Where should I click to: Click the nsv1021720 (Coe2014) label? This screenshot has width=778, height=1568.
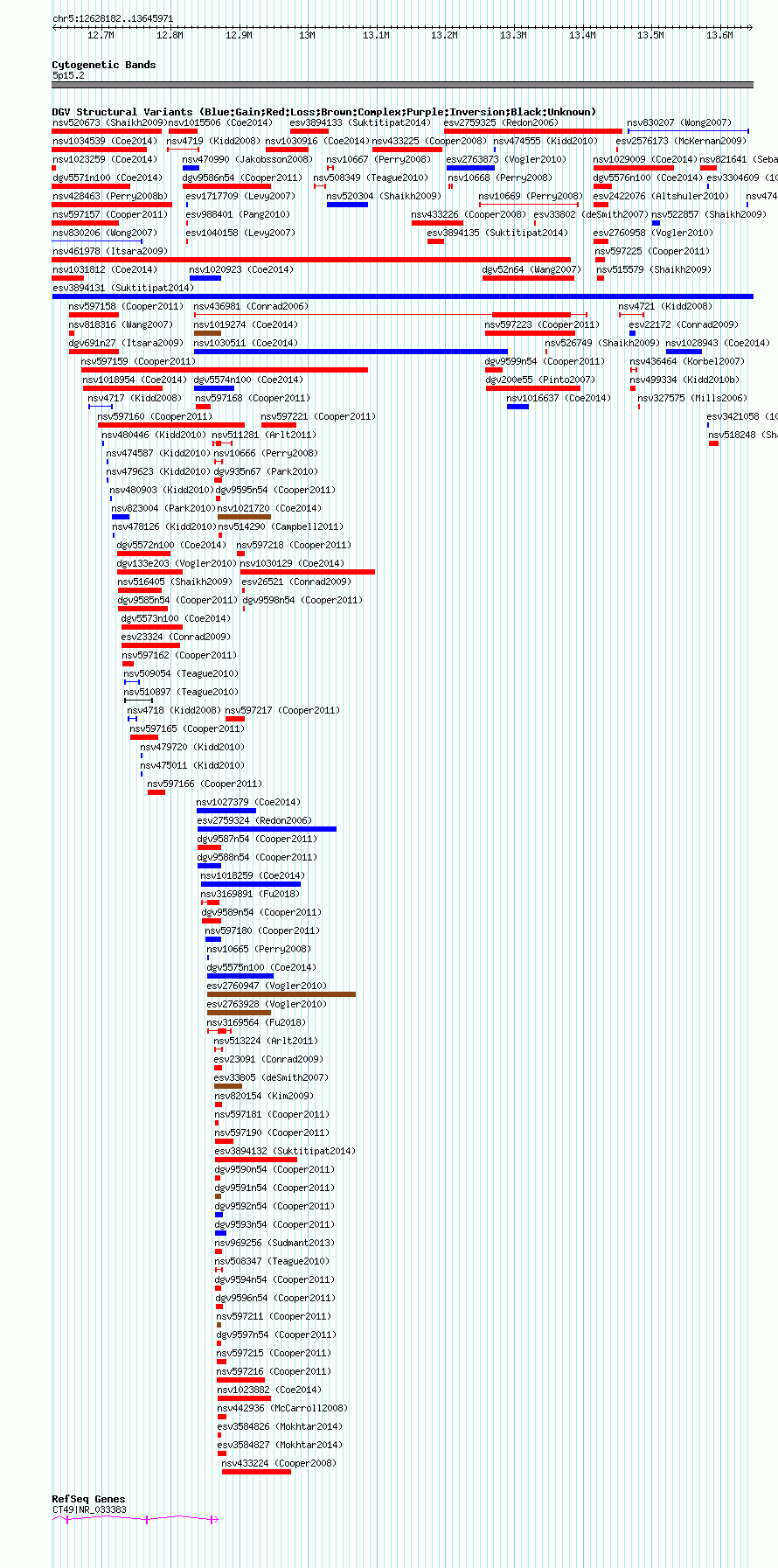pyautogui.click(x=269, y=508)
